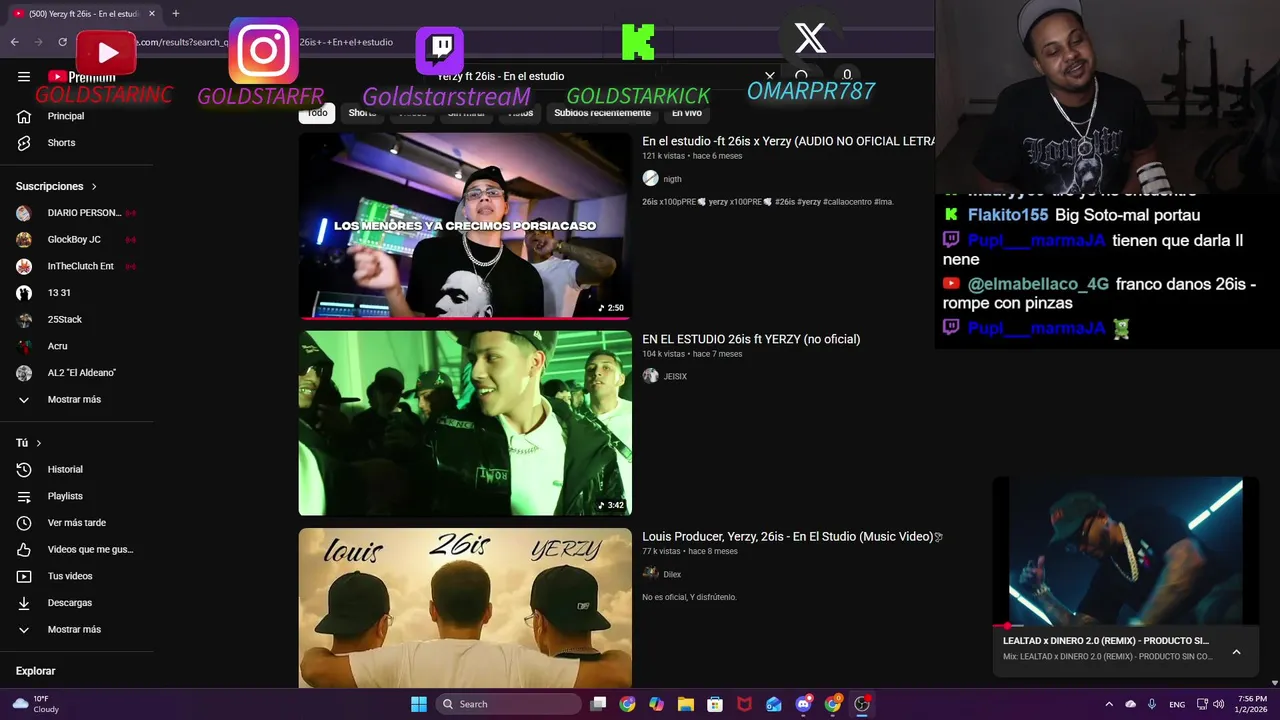Open En el estudio AUDIO NO OFICIAL title
1280x720 pixels.
click(x=788, y=142)
